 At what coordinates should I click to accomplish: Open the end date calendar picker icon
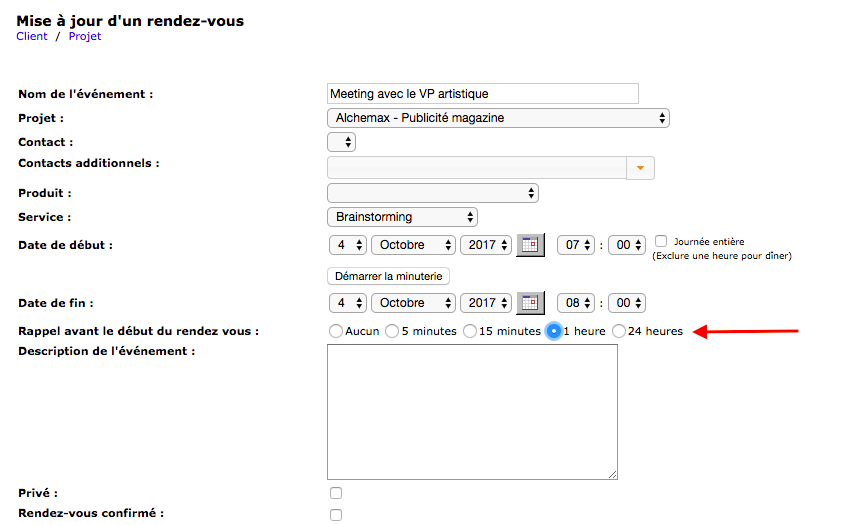point(530,303)
